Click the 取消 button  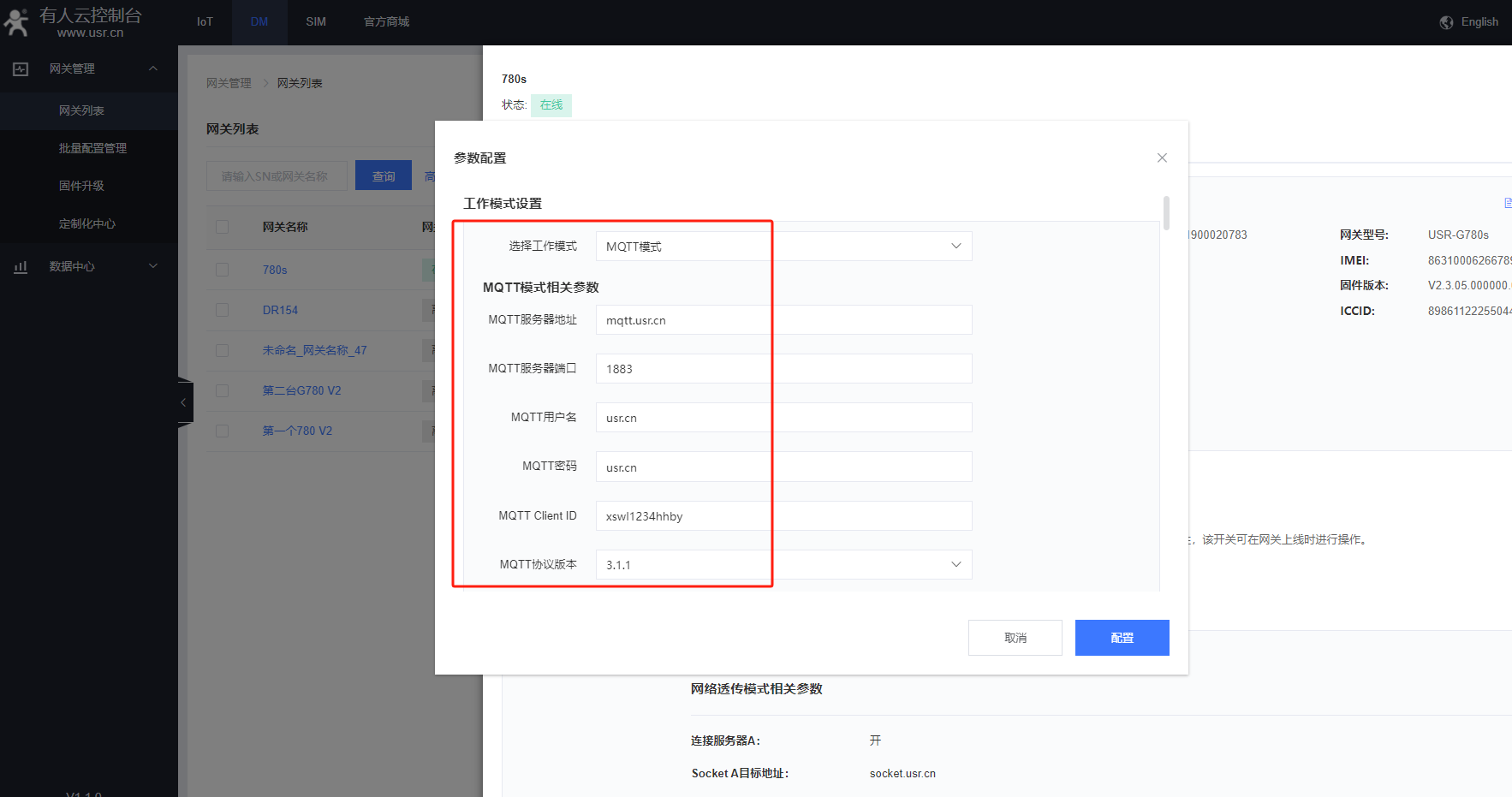coord(1015,638)
